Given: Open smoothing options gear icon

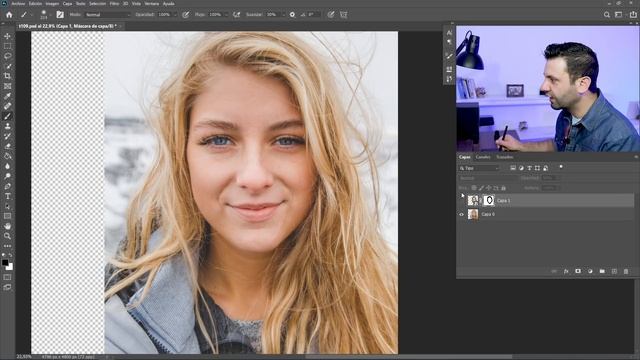Looking at the screenshot, I should [292, 15].
